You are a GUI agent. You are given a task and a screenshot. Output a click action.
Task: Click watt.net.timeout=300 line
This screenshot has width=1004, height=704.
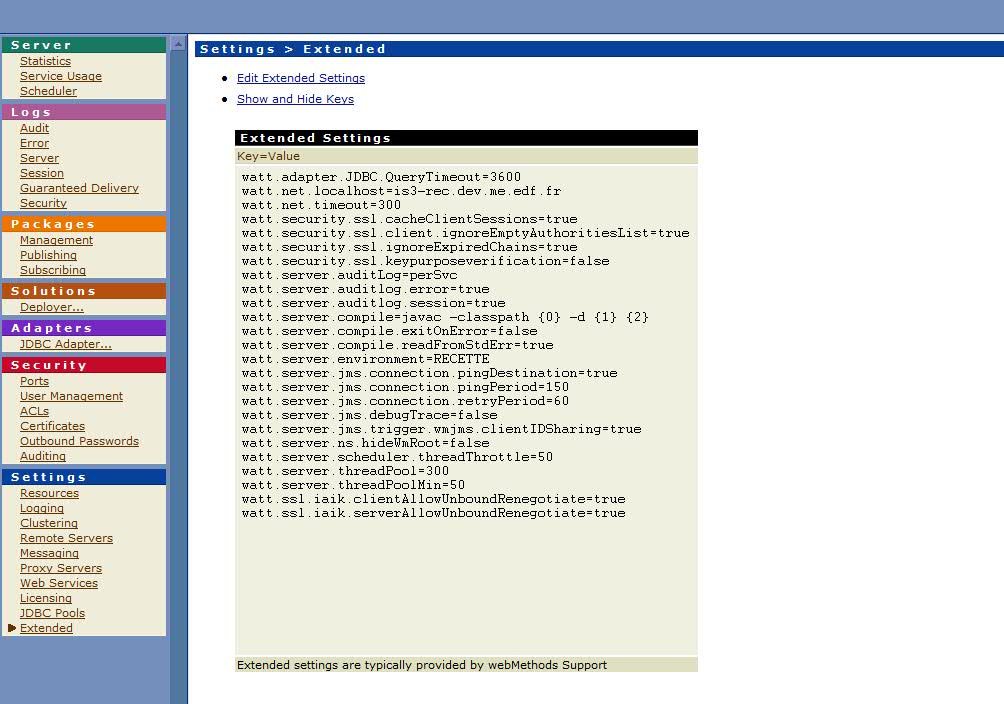click(321, 205)
